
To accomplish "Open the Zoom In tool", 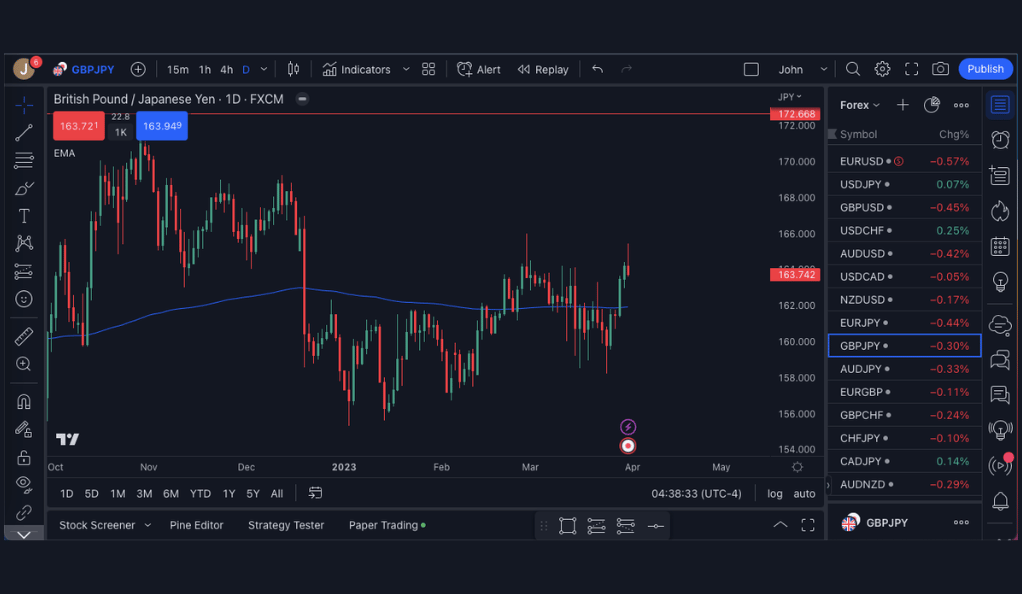I will [x=24, y=364].
